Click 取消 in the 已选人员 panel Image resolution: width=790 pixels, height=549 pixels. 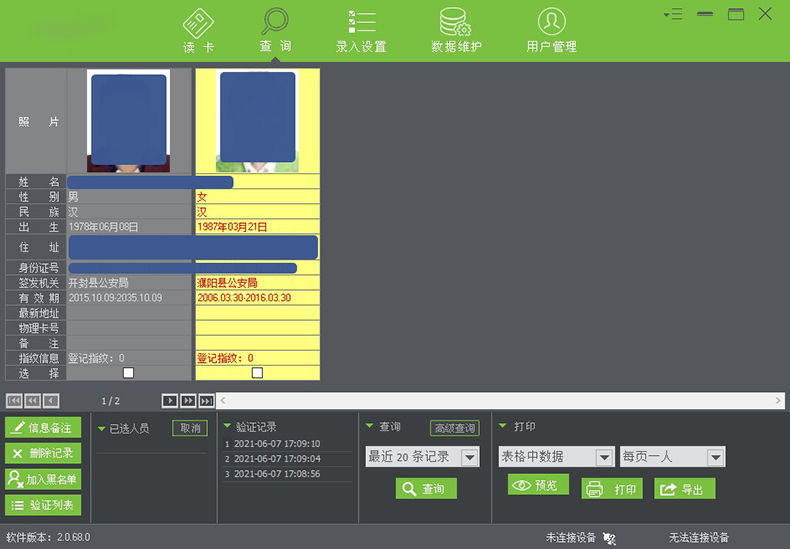point(189,428)
